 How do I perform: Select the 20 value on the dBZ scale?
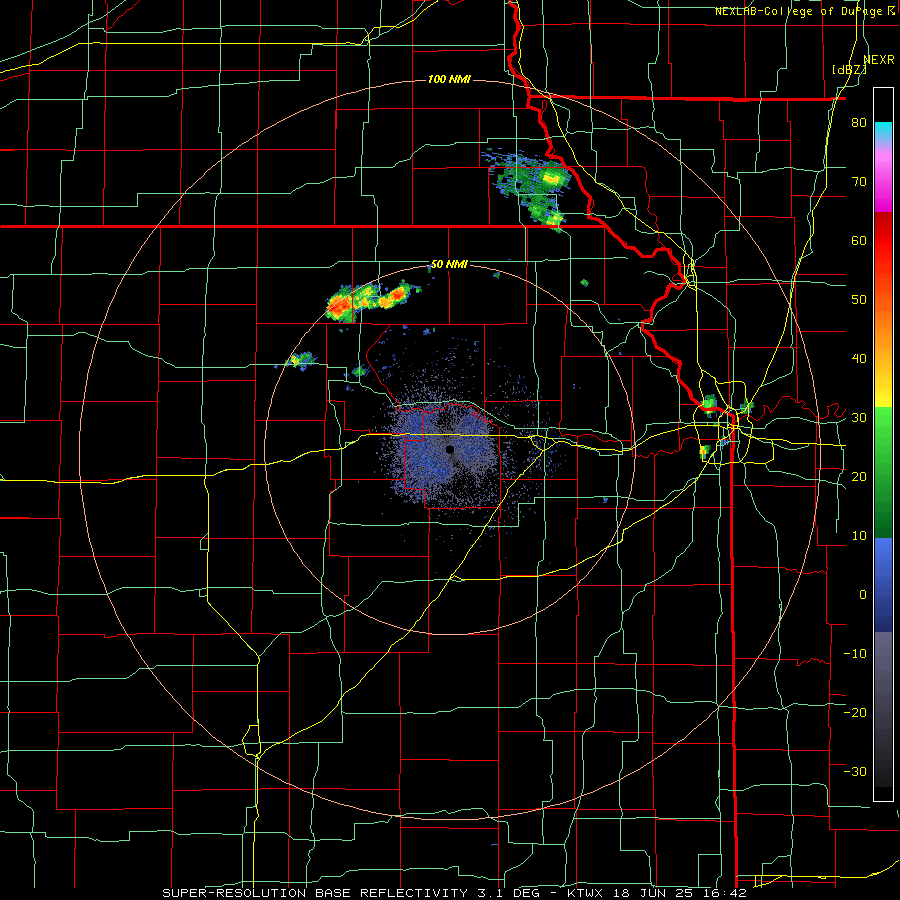[x=859, y=477]
